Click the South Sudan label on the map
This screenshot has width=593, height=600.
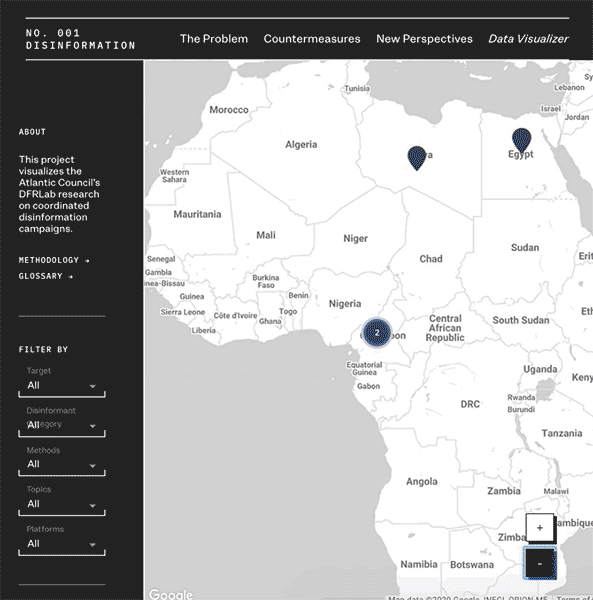click(x=521, y=320)
